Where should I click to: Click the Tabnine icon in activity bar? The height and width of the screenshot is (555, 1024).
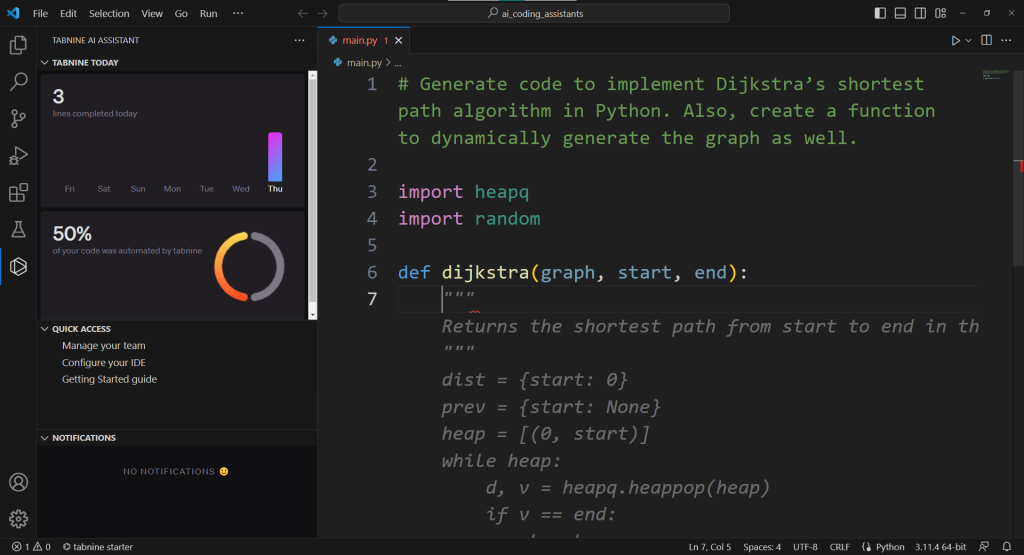18,267
